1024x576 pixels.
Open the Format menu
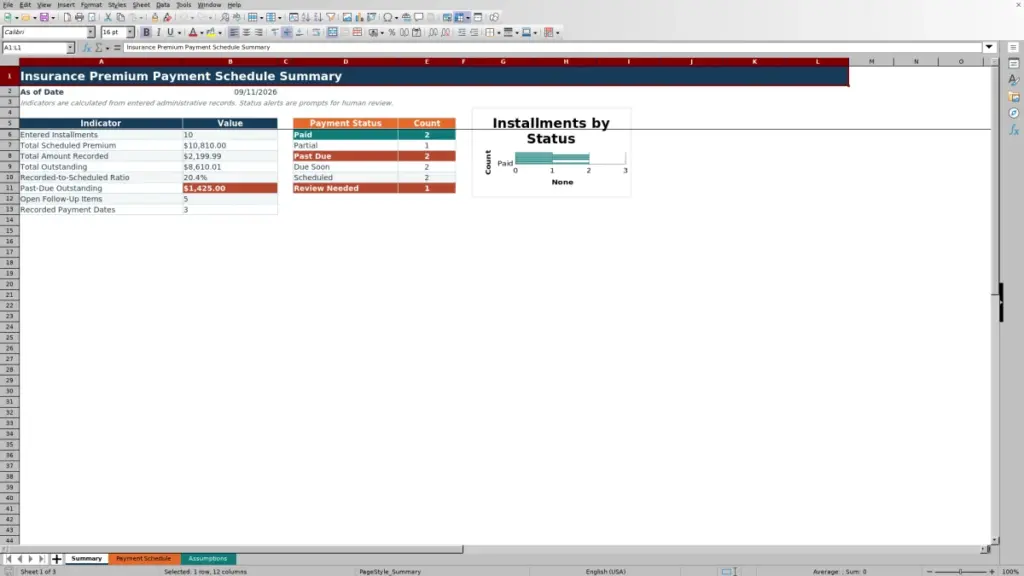pos(91,5)
